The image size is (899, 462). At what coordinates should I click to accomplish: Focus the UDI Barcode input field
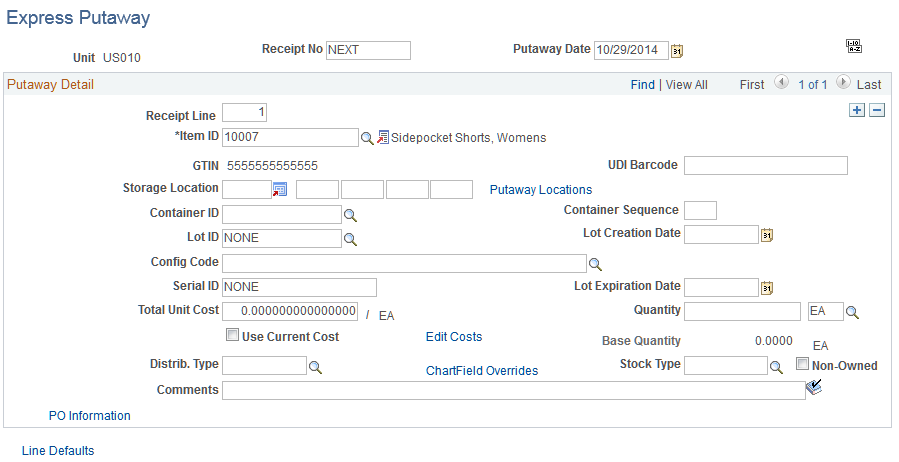[x=766, y=166]
